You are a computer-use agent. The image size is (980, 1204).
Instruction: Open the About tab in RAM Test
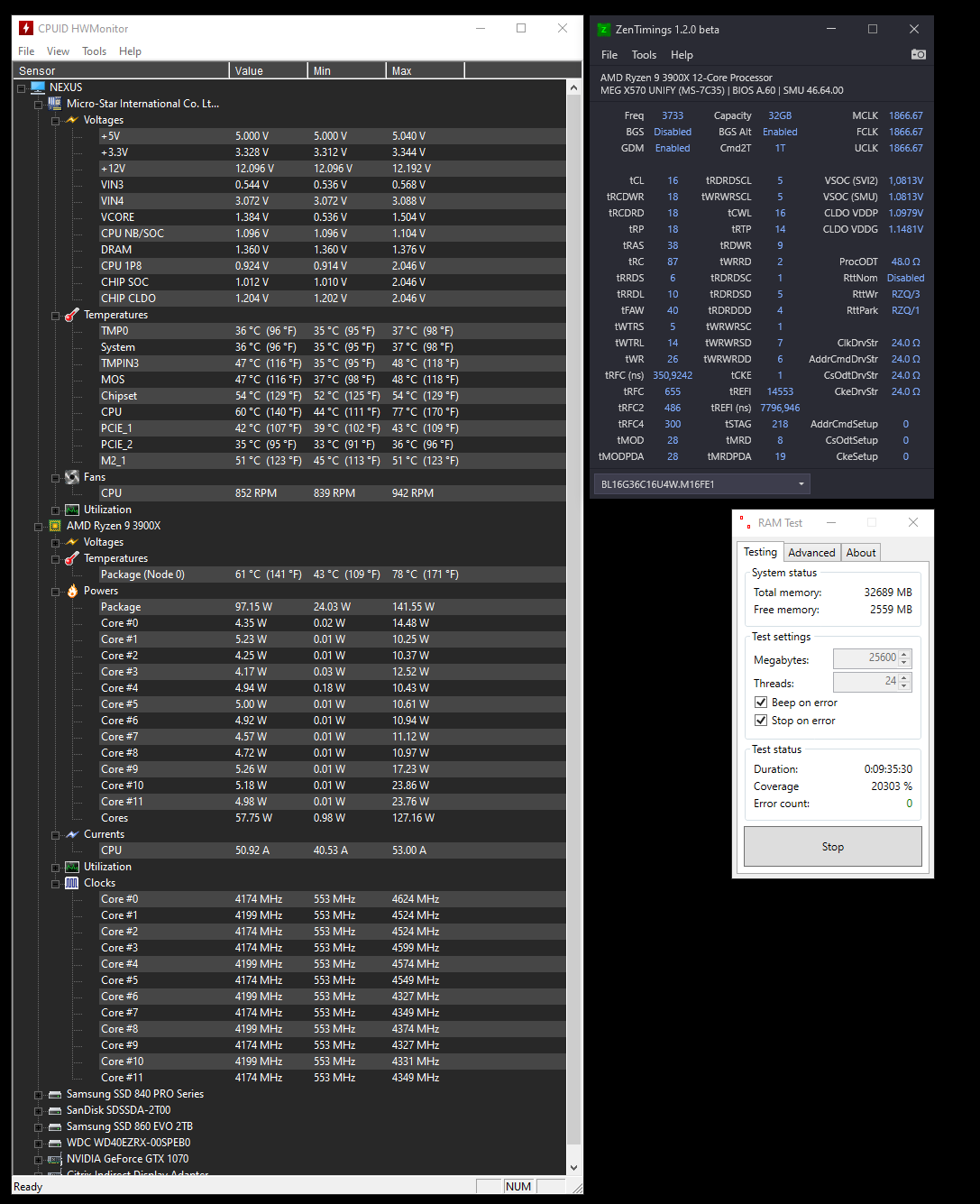[860, 552]
